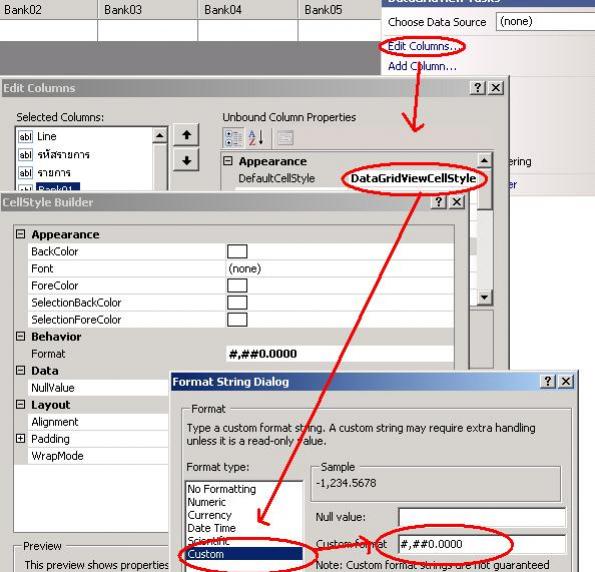
Task: Open the Add Column link
Action: point(422,66)
